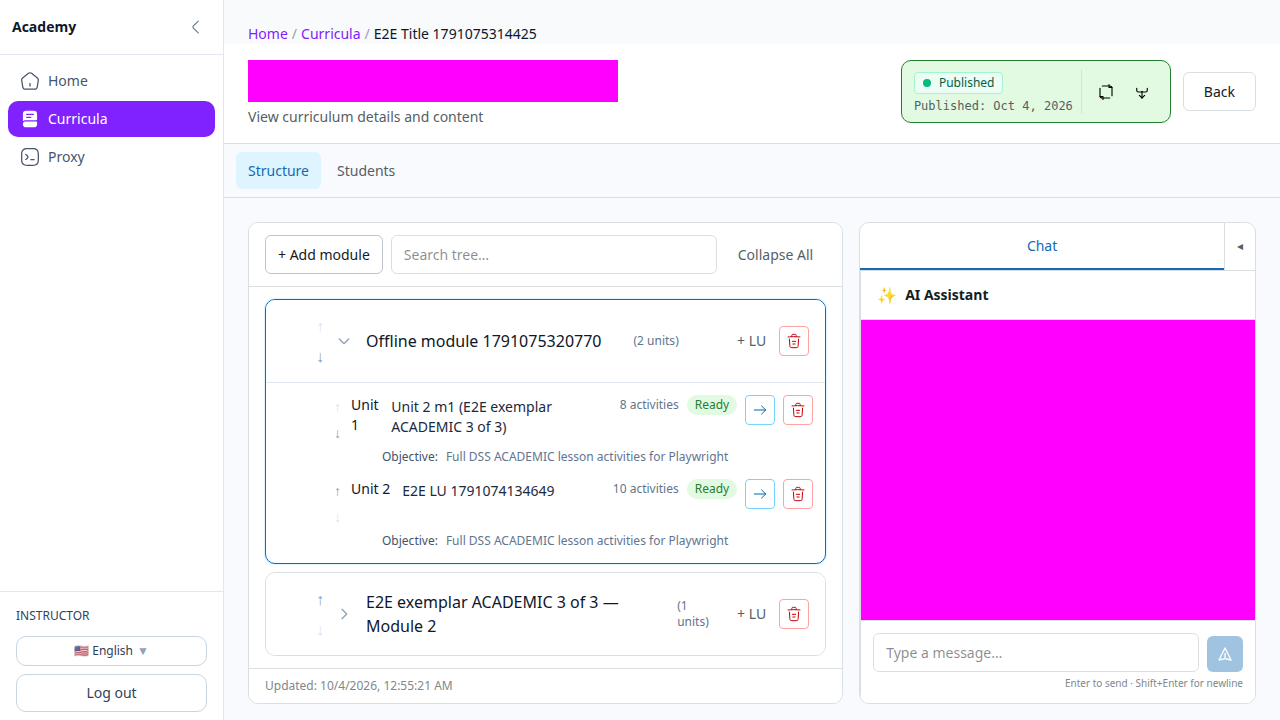
Task: Click the branch icon next to the Back button
Action: pyautogui.click(x=1141, y=92)
